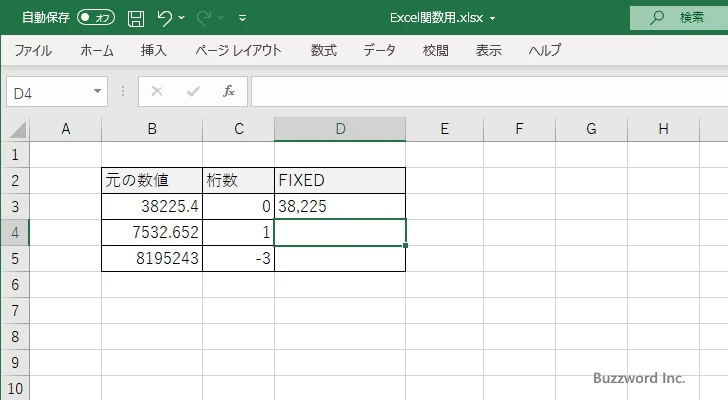The height and width of the screenshot is (400, 728).
Task: Select row 1 header
Action: coord(15,154)
